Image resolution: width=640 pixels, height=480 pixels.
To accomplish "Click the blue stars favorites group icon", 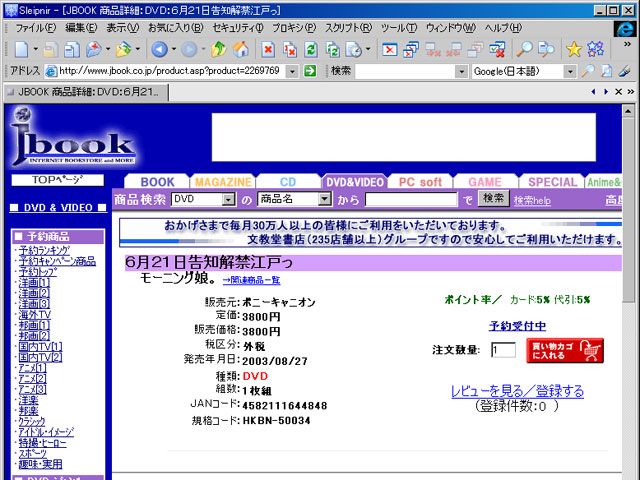I will (596, 49).
